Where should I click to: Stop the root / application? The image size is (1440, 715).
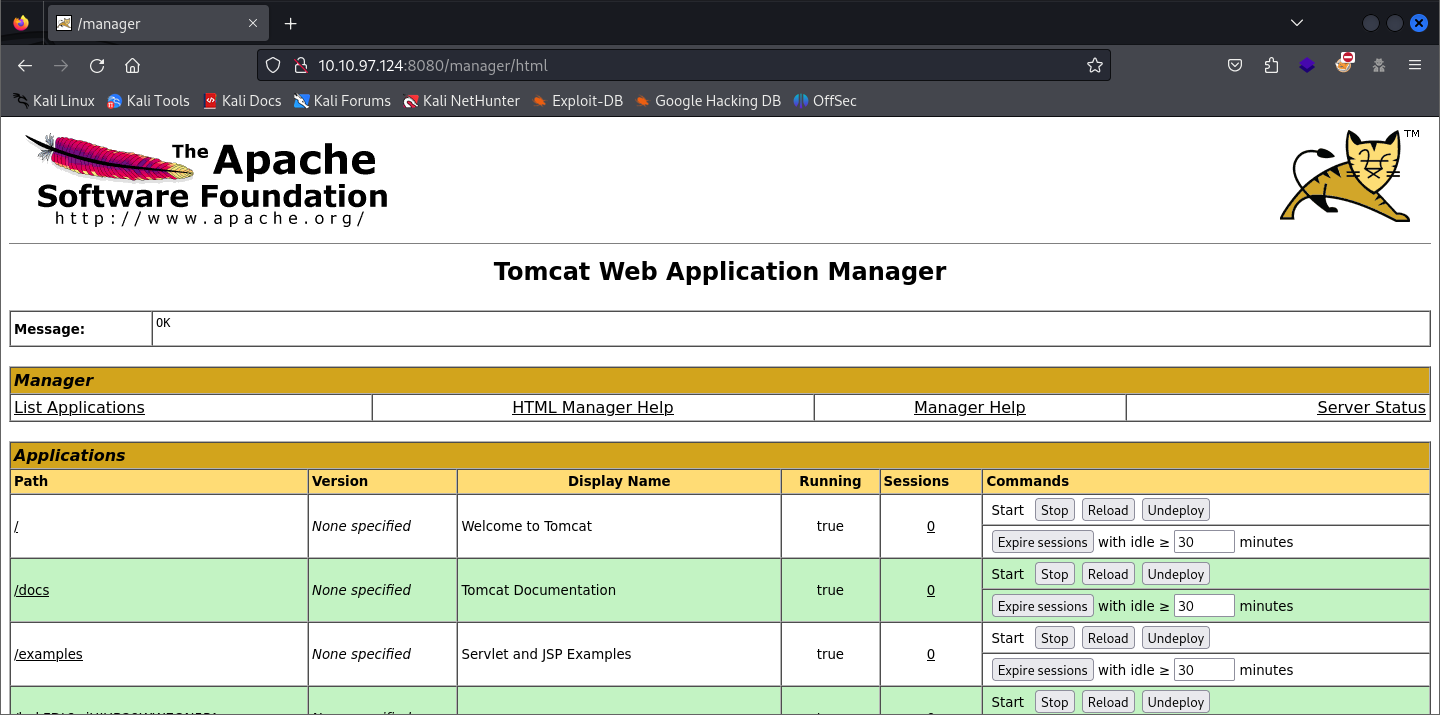[1054, 510]
